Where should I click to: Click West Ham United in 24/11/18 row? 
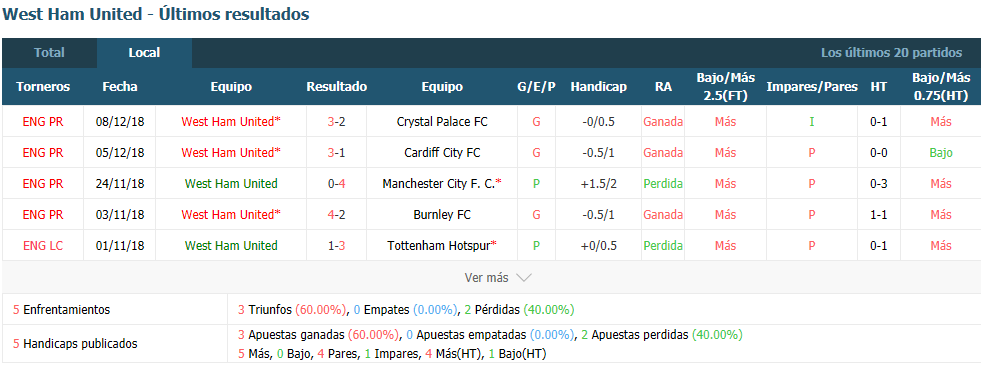click(x=231, y=183)
